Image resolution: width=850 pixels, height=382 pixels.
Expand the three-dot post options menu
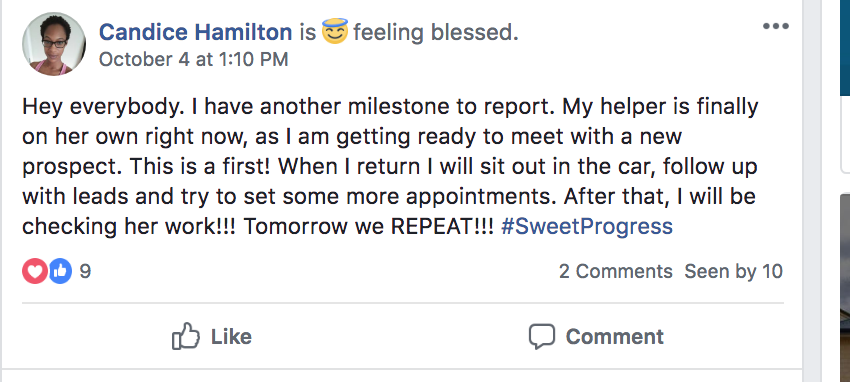coord(775,26)
